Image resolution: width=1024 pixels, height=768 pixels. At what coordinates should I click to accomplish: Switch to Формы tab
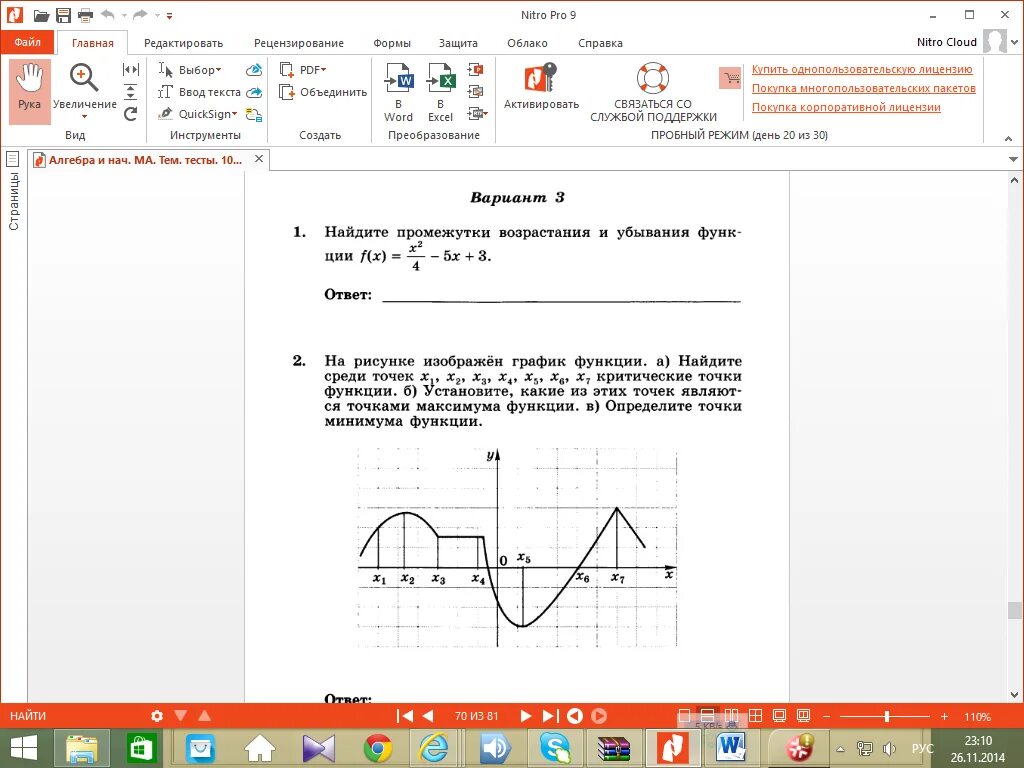pos(392,43)
